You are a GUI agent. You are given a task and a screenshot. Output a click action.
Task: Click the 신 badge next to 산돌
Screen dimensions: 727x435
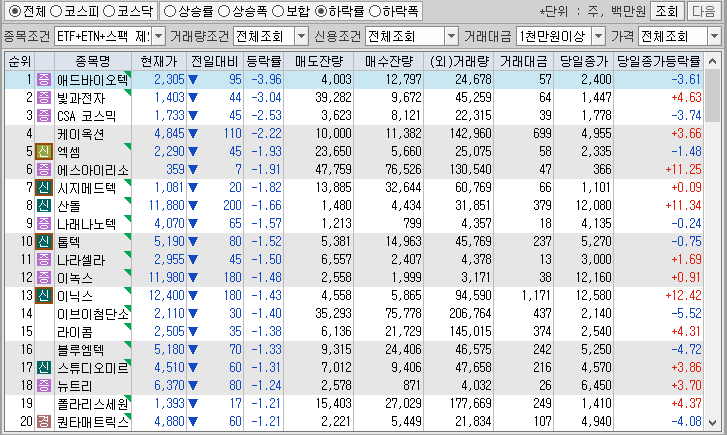tap(44, 205)
